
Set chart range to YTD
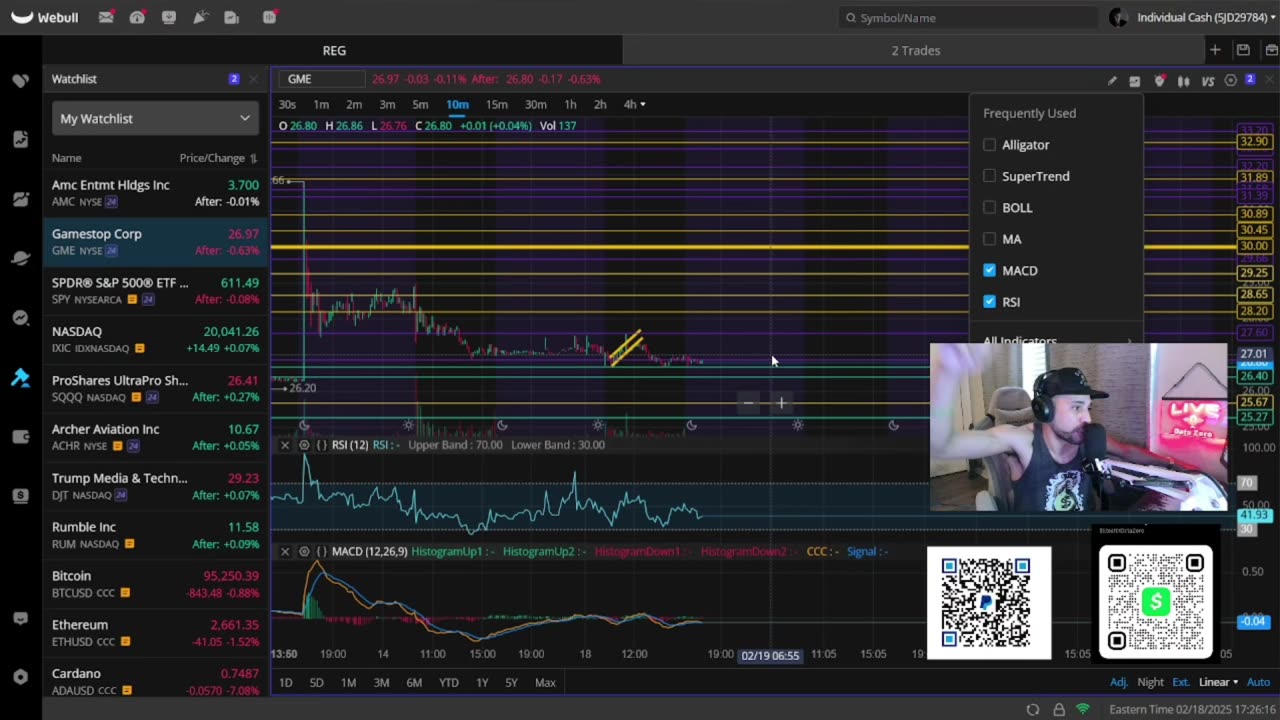(448, 682)
